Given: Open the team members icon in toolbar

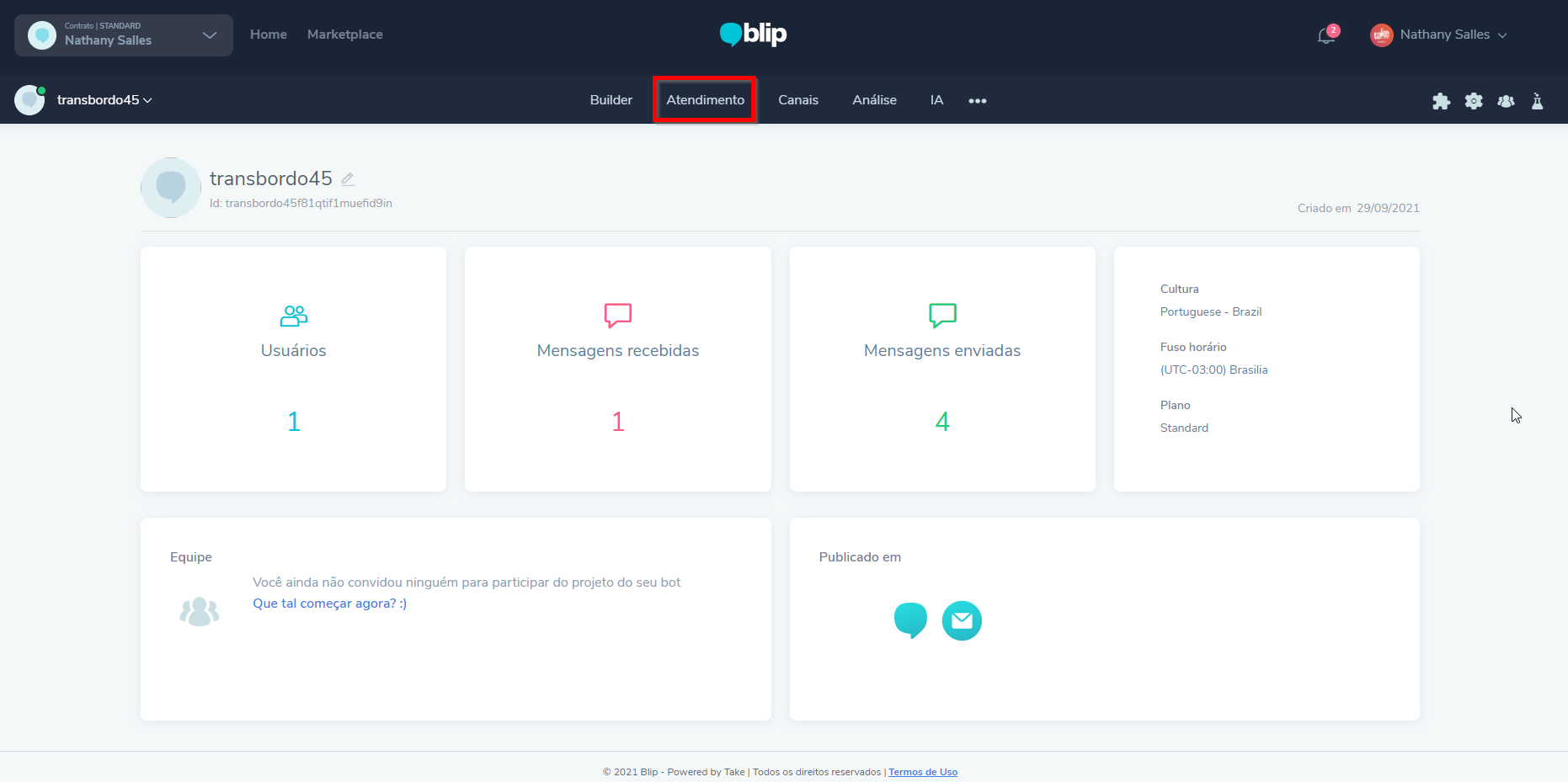Looking at the screenshot, I should click(x=1506, y=101).
